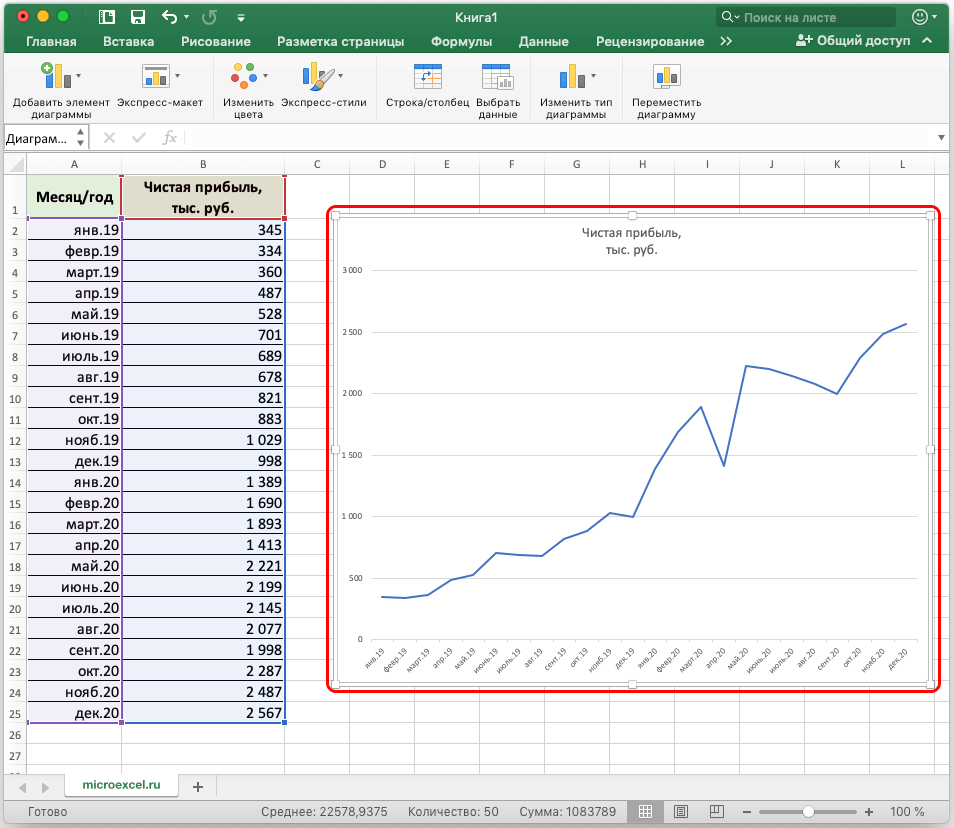Click the Строка/столбец switch icon

(427, 76)
